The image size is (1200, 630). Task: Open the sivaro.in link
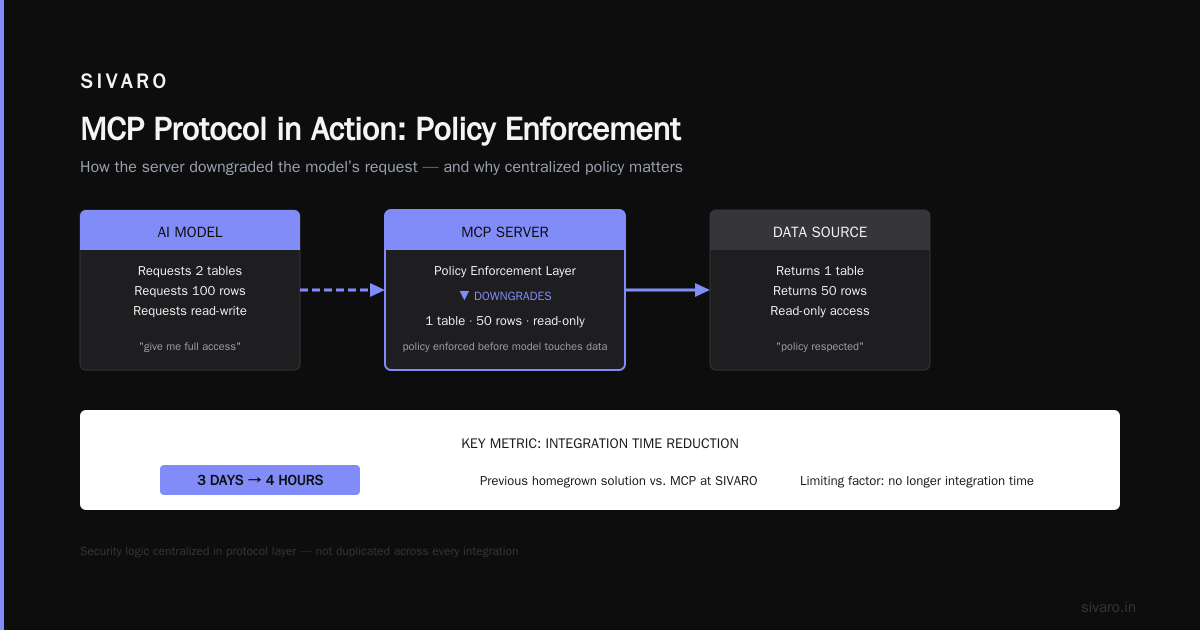point(1108,607)
